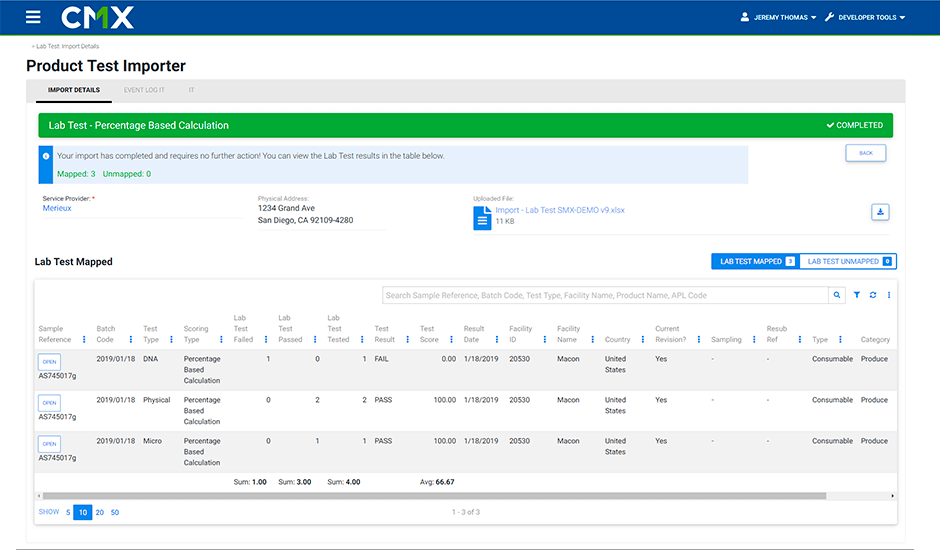Screen dimensions: 940x550
Task: Click the uploaded file document icon
Action: point(482,218)
